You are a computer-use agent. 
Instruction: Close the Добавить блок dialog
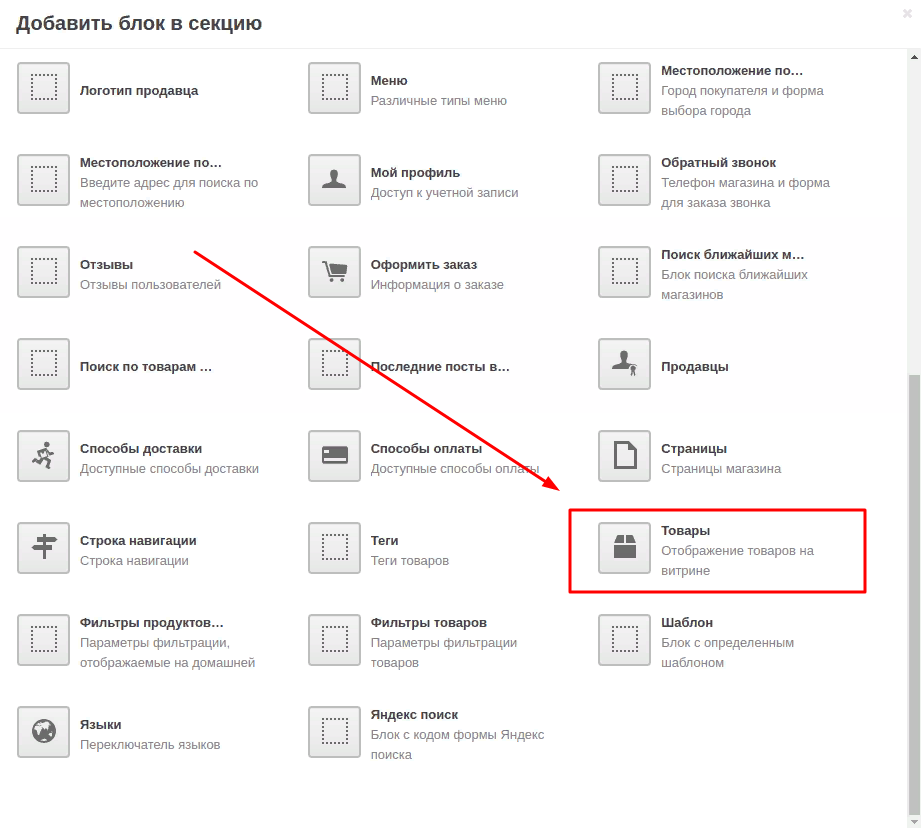(907, 14)
